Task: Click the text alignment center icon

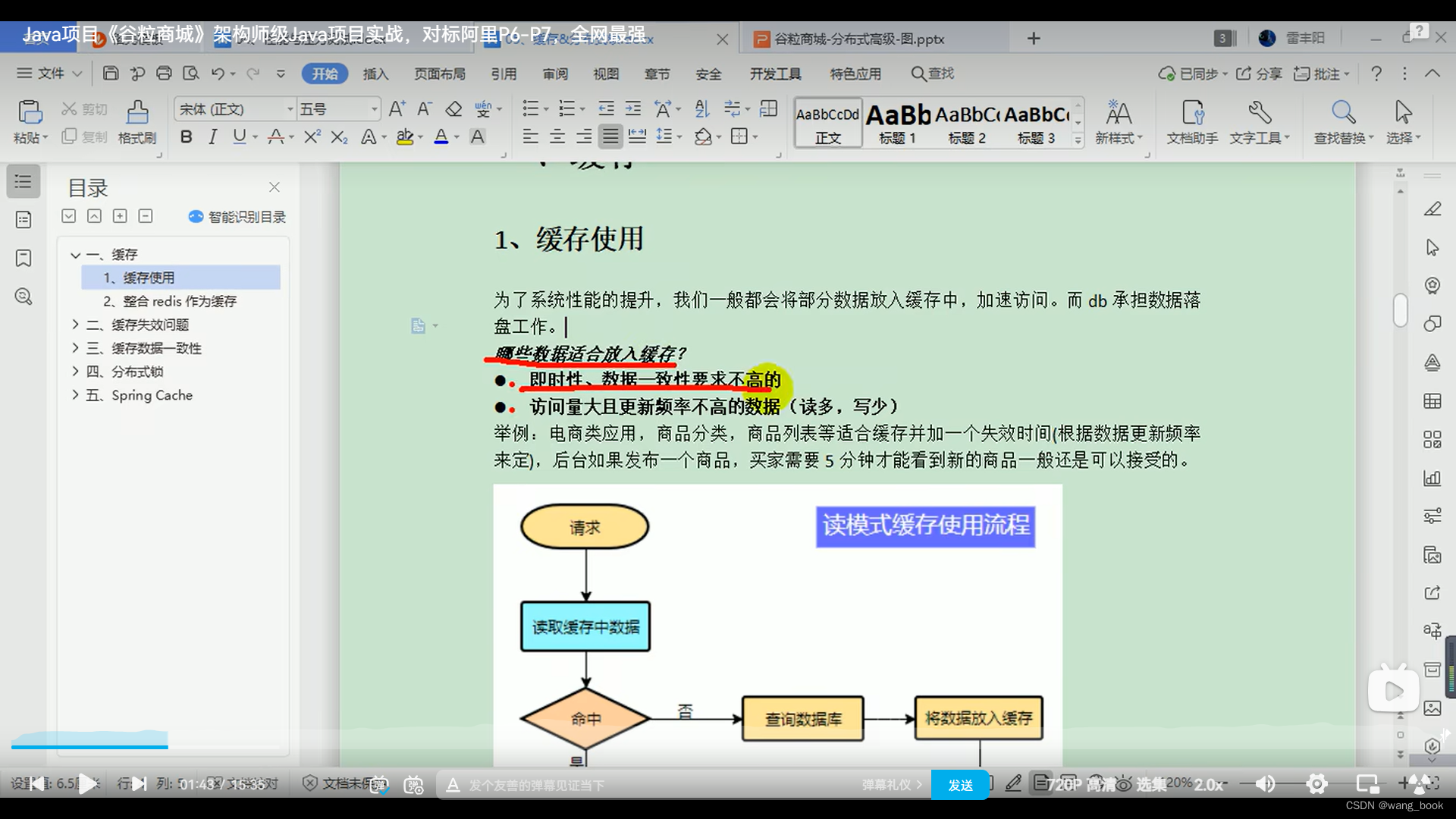Action: [x=558, y=137]
